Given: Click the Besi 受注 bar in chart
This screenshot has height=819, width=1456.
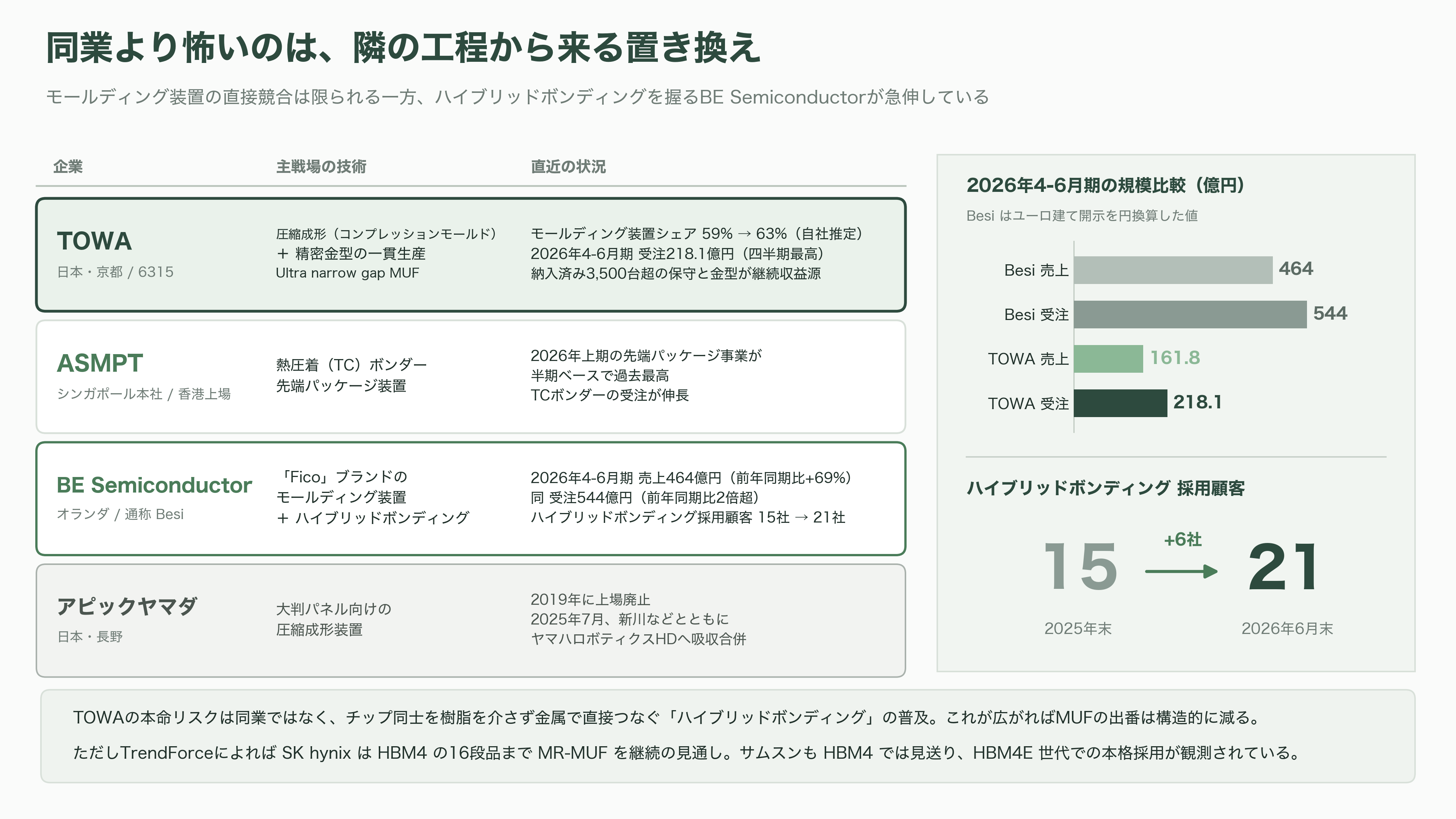Looking at the screenshot, I should 1190,314.
